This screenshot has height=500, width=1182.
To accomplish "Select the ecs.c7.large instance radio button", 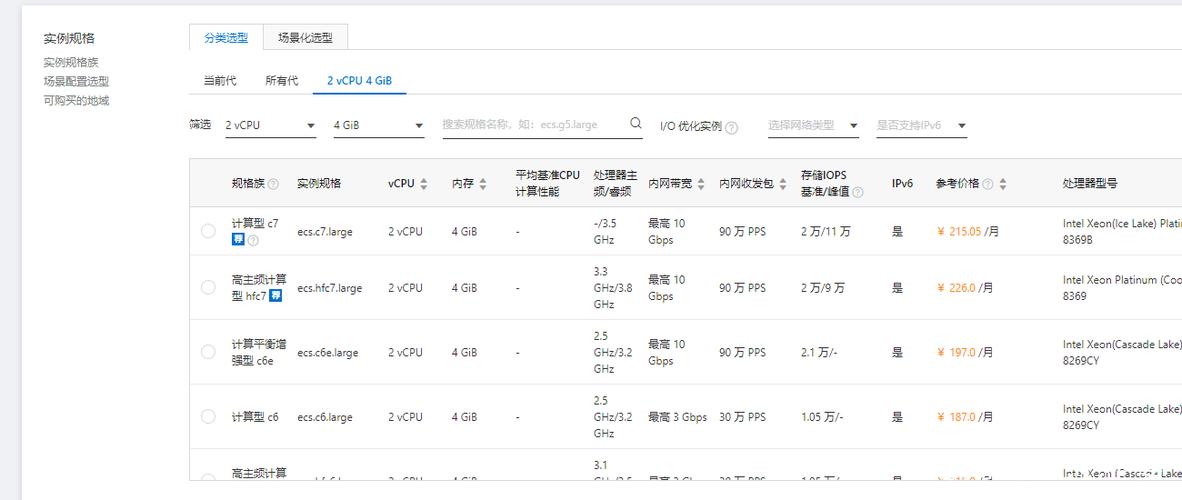I will tap(208, 231).
